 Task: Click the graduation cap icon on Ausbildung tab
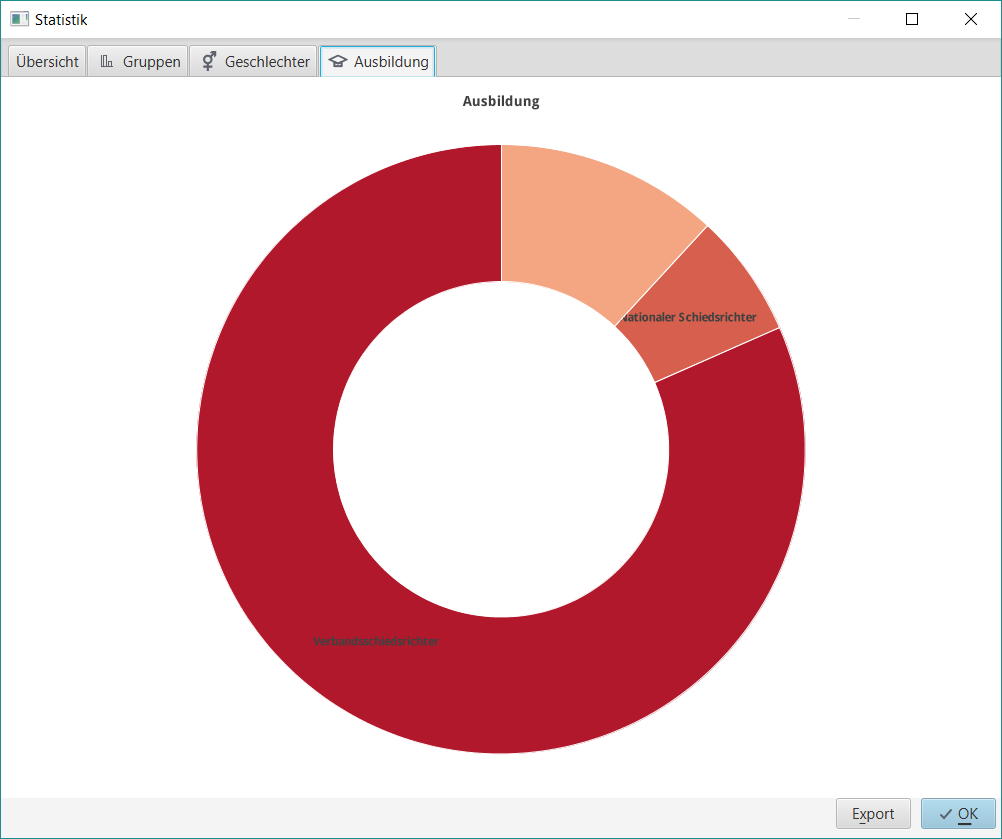pyautogui.click(x=337, y=61)
